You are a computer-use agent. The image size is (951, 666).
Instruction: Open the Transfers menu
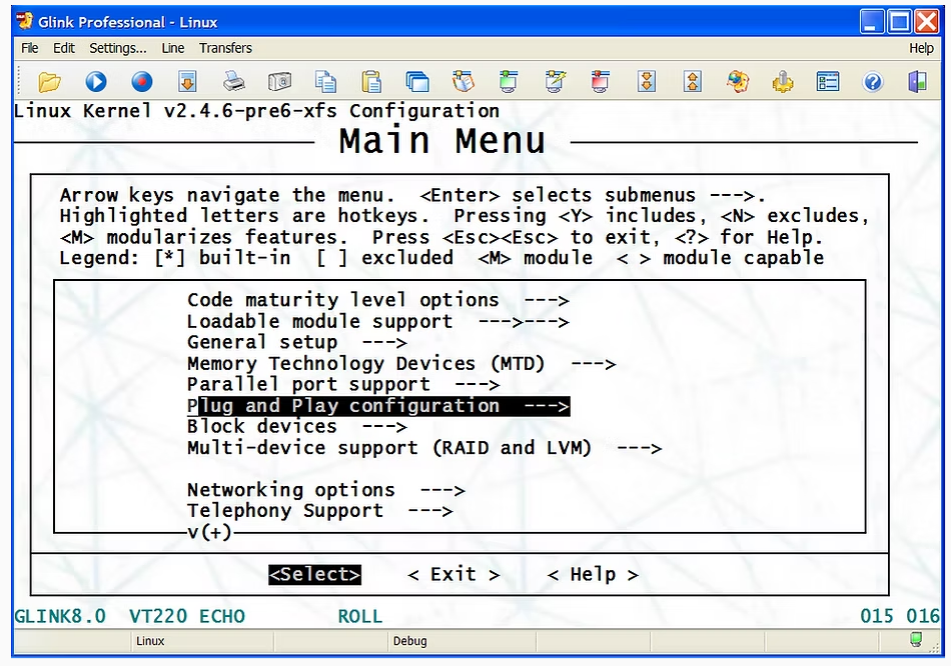point(225,48)
